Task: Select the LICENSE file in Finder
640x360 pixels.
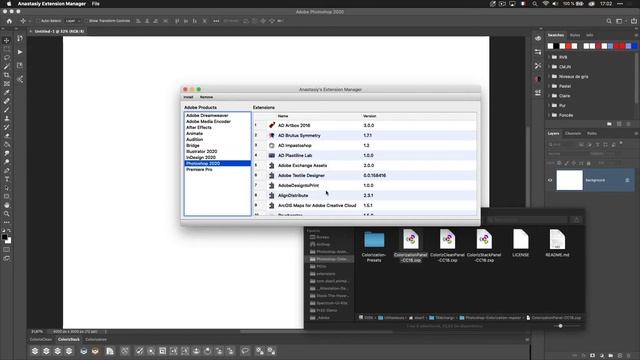Action: pyautogui.click(x=520, y=243)
